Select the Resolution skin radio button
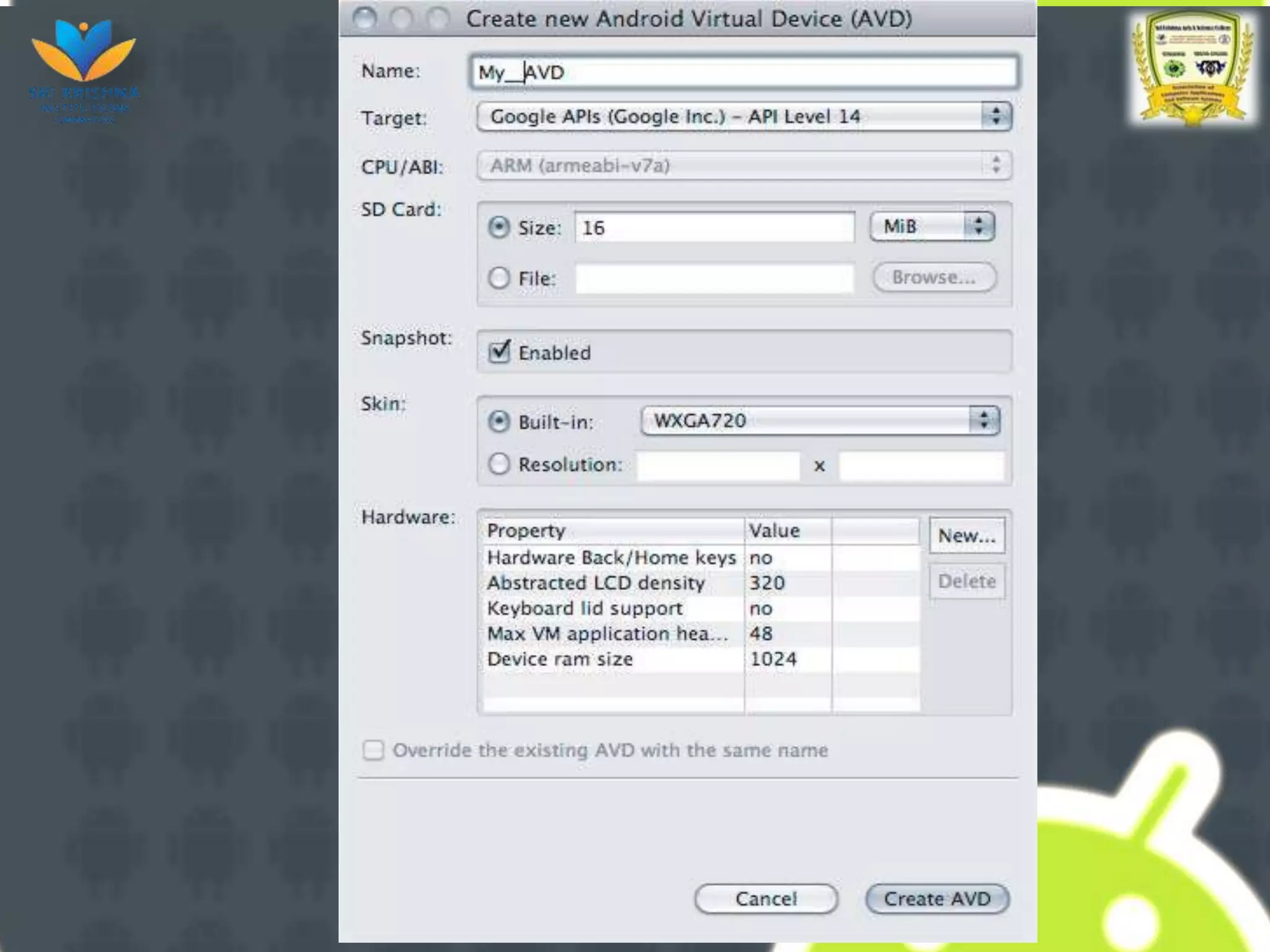The width and height of the screenshot is (1270, 952). (x=499, y=464)
